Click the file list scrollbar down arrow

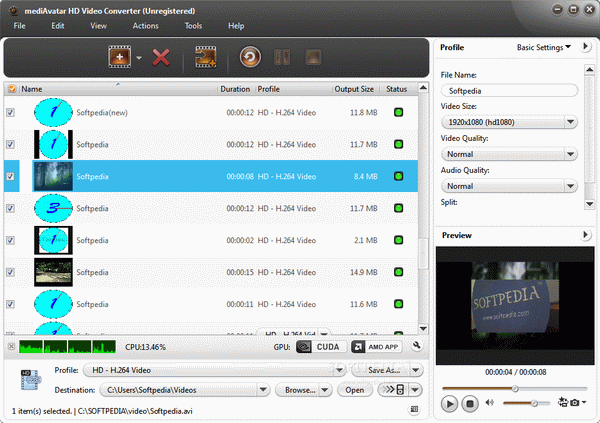[423, 328]
